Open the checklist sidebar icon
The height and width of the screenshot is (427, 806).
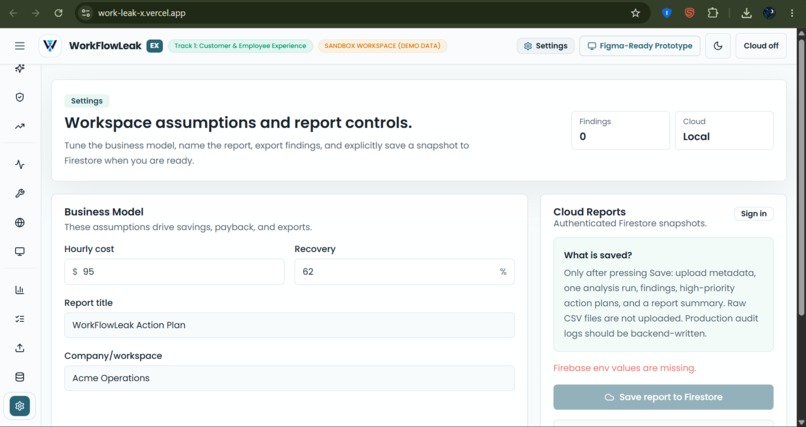click(20, 319)
